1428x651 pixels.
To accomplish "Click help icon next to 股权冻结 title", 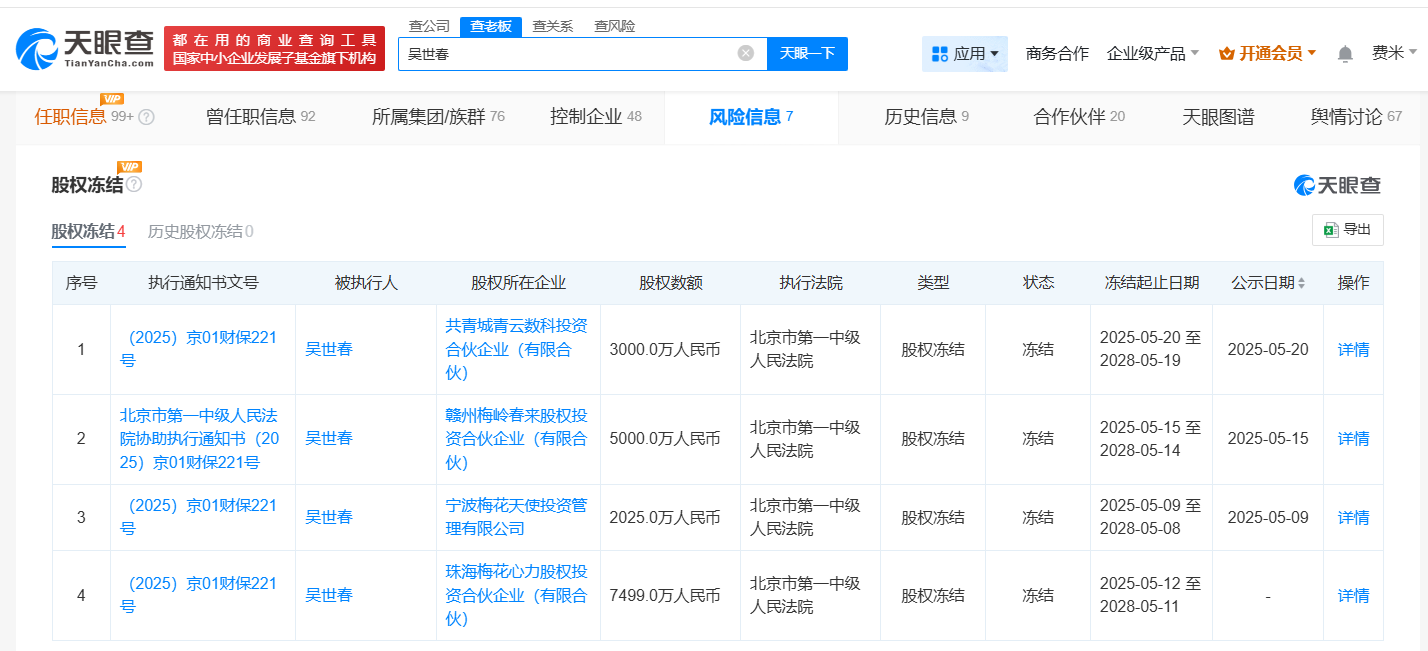I will click(134, 185).
